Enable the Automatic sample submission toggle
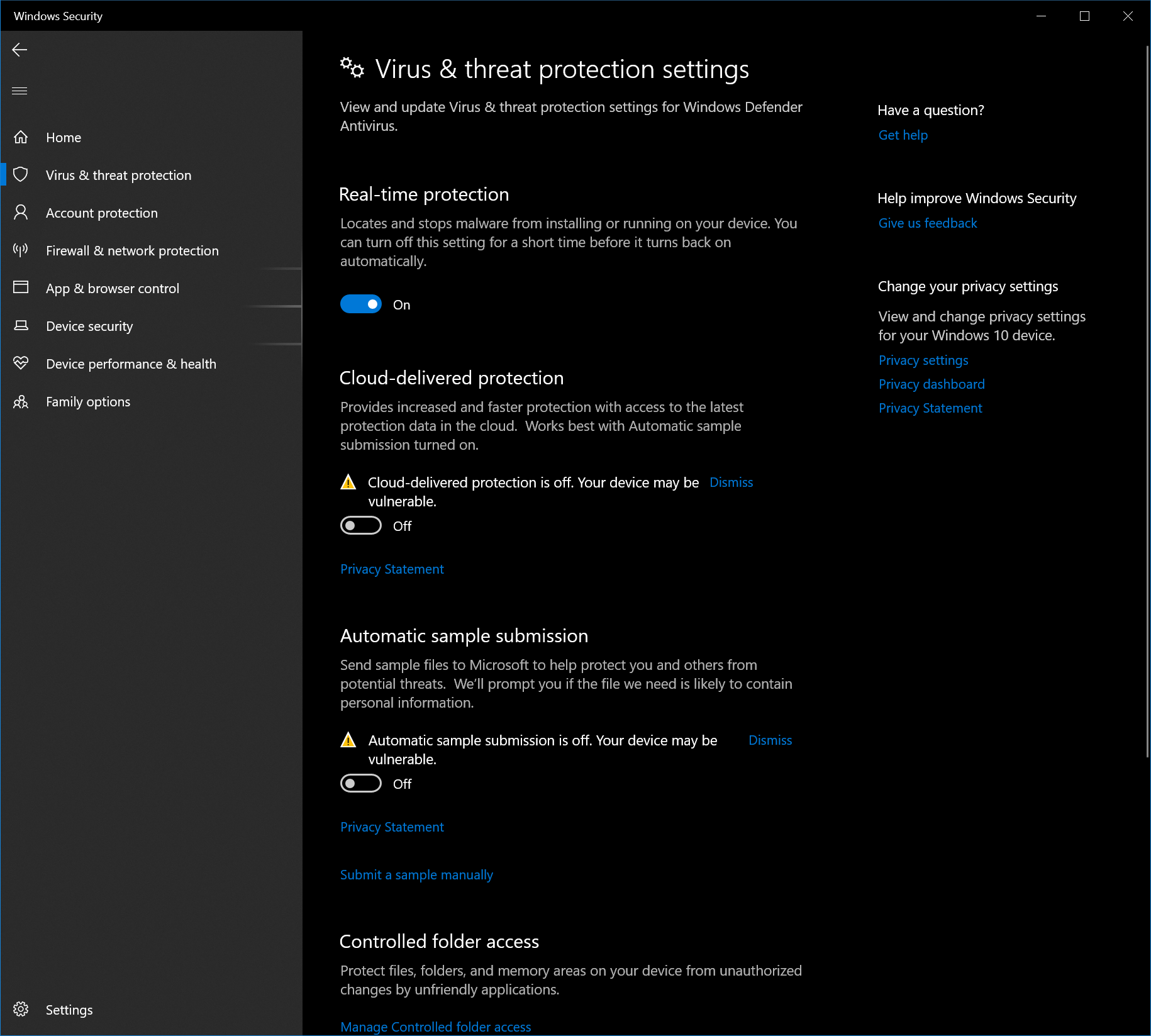Screen dimensions: 1151x1036 (x=361, y=783)
